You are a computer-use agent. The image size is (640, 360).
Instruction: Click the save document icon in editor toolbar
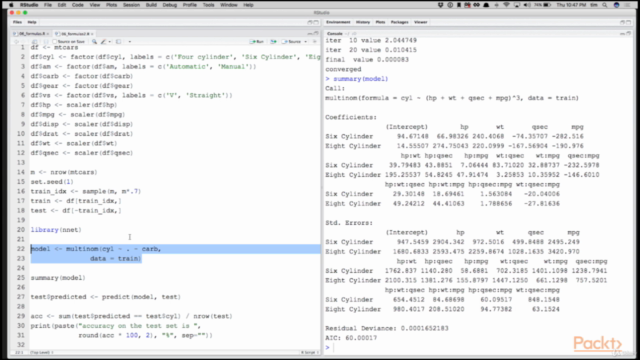46,42
